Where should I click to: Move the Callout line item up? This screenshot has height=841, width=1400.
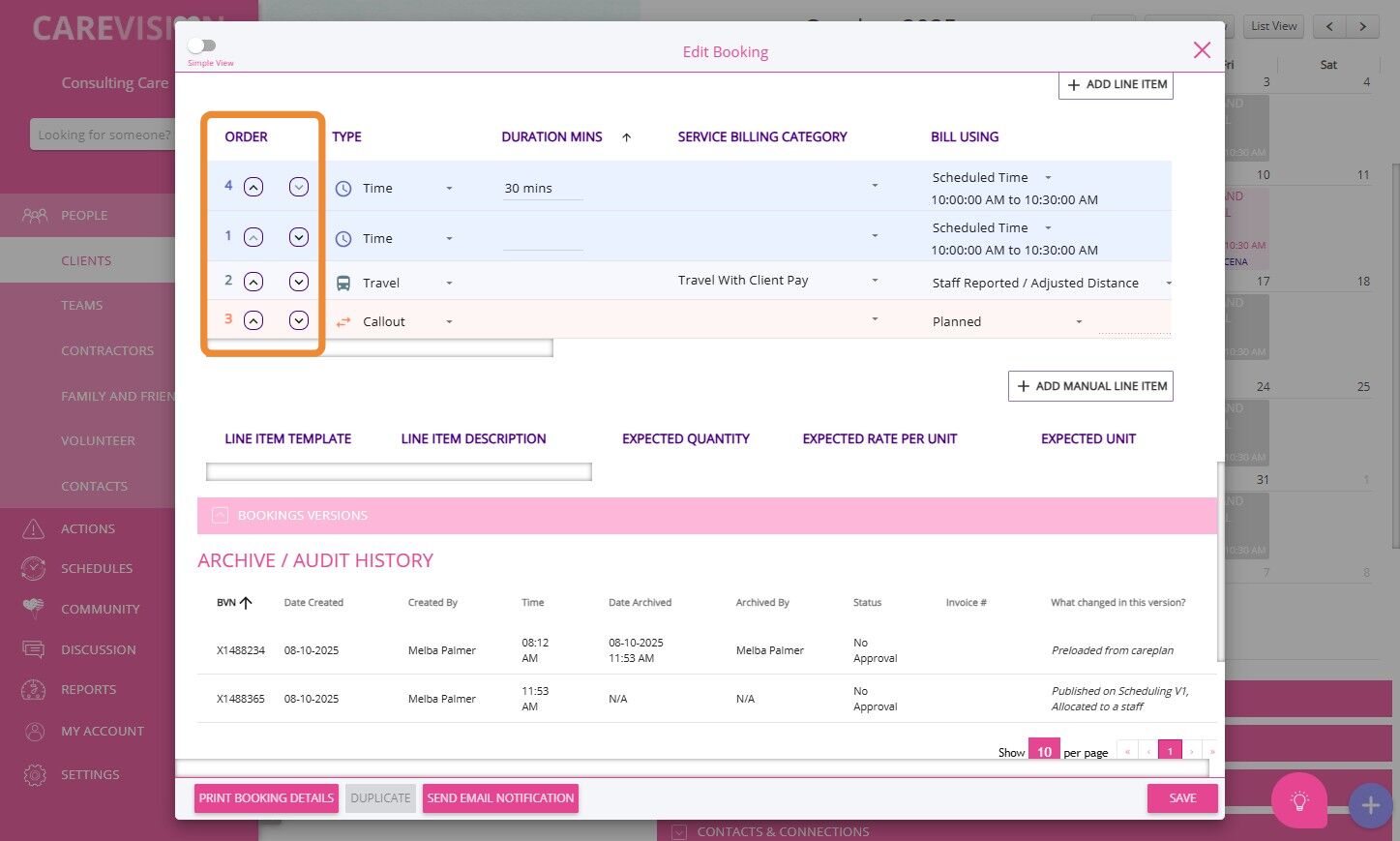tap(253, 320)
